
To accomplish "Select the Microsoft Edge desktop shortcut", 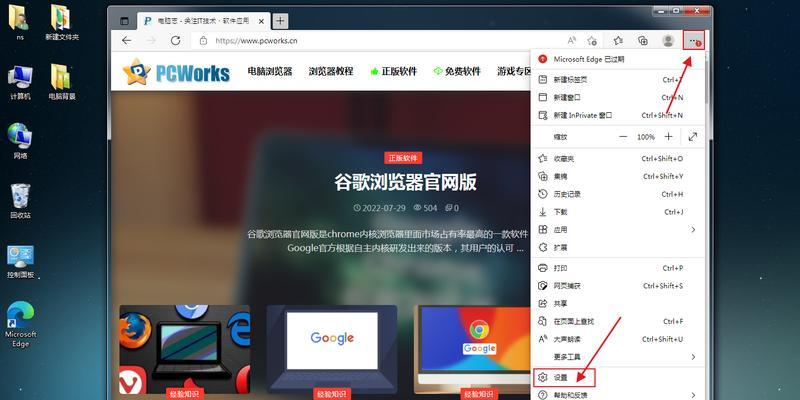I will point(20,324).
